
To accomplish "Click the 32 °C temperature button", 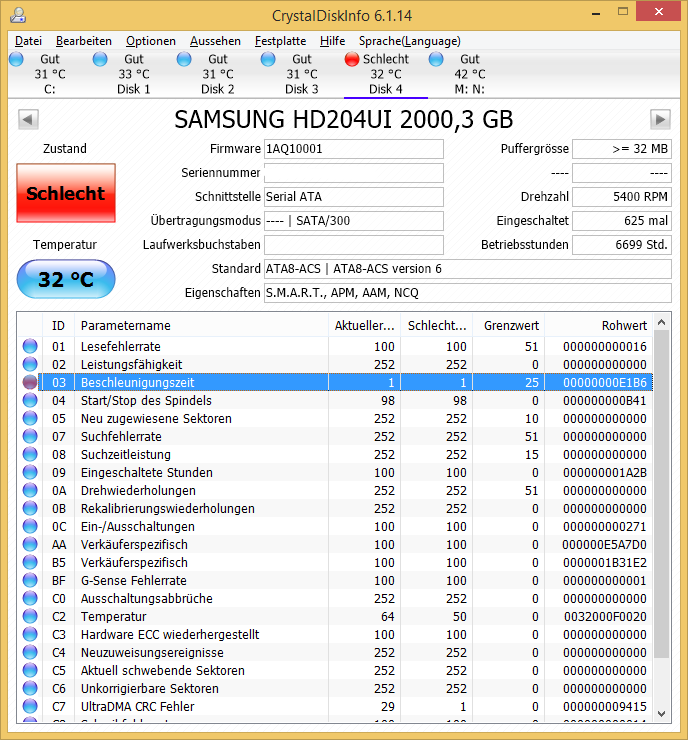I will pos(66,279).
